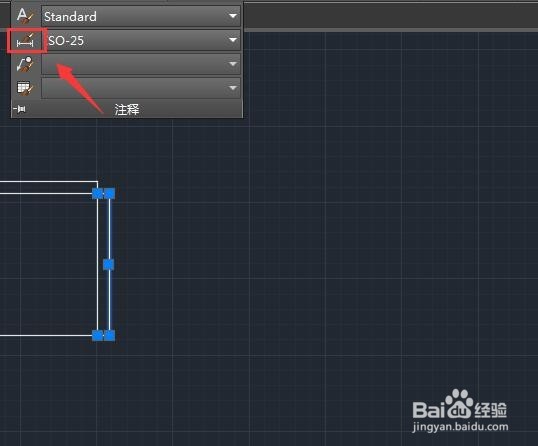538x446 pixels.
Task: Select the bottom grip of the highlighted line
Action: pyautogui.click(x=109, y=336)
